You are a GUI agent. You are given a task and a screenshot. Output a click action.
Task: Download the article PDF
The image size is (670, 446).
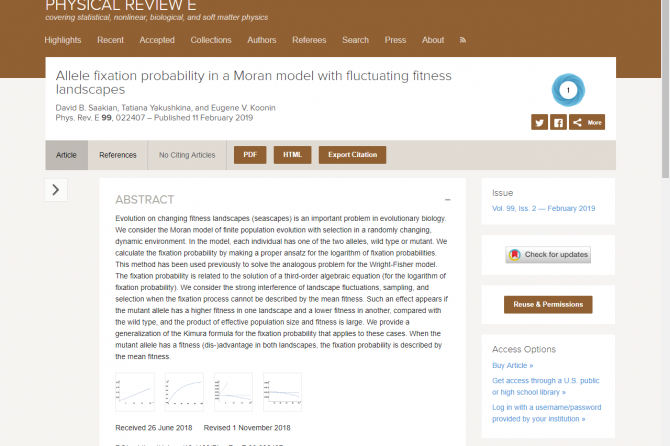click(249, 155)
